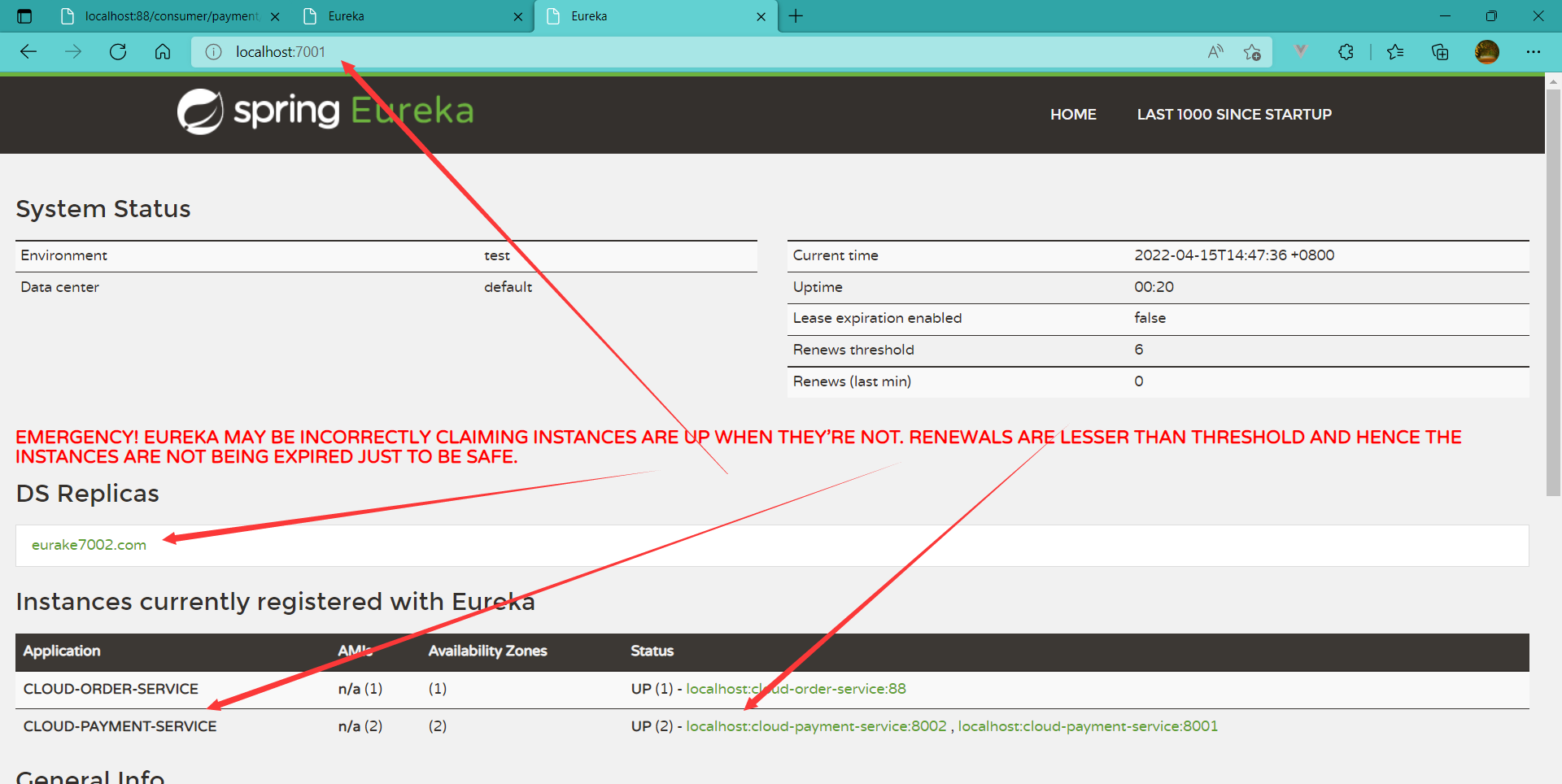The width and height of the screenshot is (1562, 784).
Task: Click the Application column header
Action: (62, 651)
